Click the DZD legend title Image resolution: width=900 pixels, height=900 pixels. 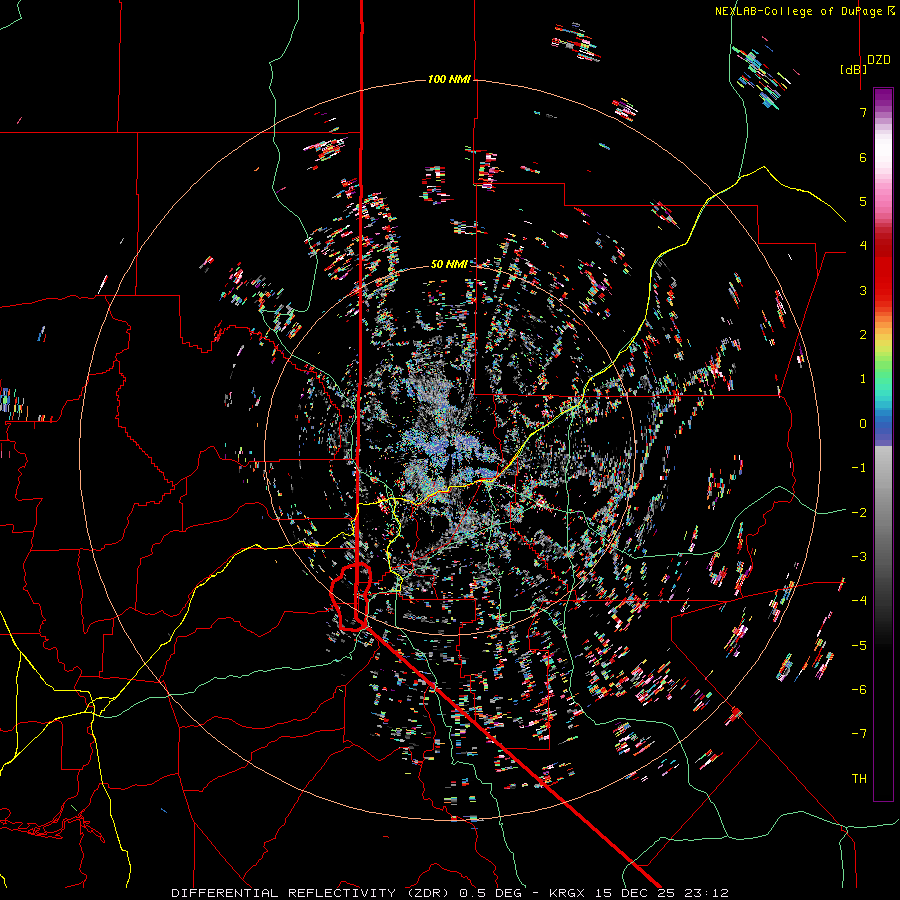click(878, 60)
